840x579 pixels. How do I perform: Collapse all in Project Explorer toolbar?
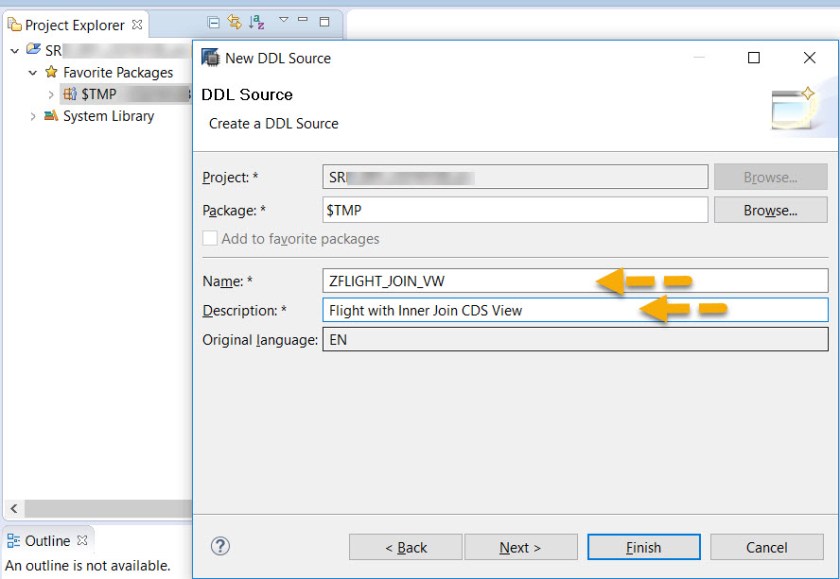click(x=213, y=22)
